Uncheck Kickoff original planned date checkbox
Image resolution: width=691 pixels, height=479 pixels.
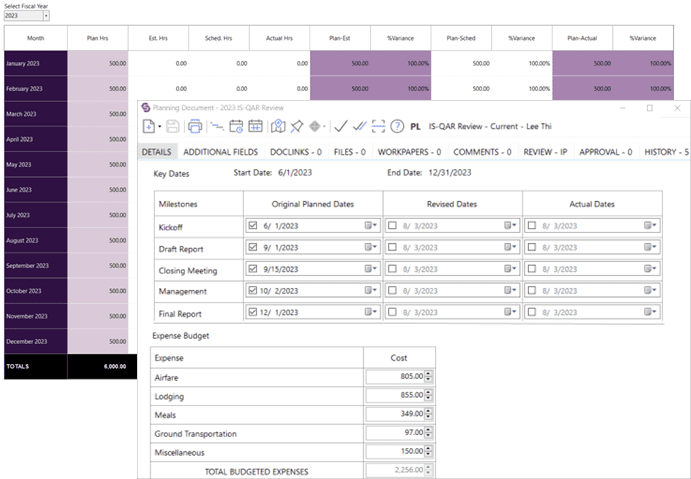[253, 226]
